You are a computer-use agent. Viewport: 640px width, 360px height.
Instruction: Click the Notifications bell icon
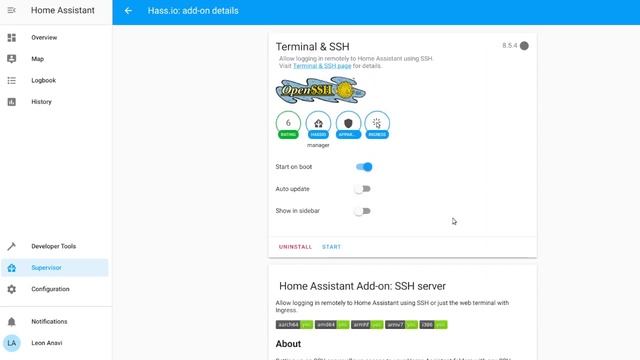pos(11,322)
